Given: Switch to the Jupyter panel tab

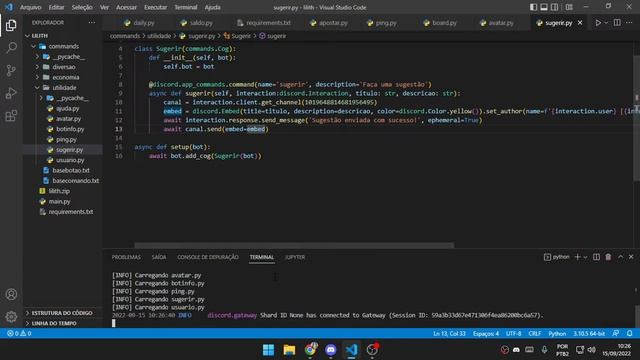Looking at the screenshot, I should (x=295, y=257).
